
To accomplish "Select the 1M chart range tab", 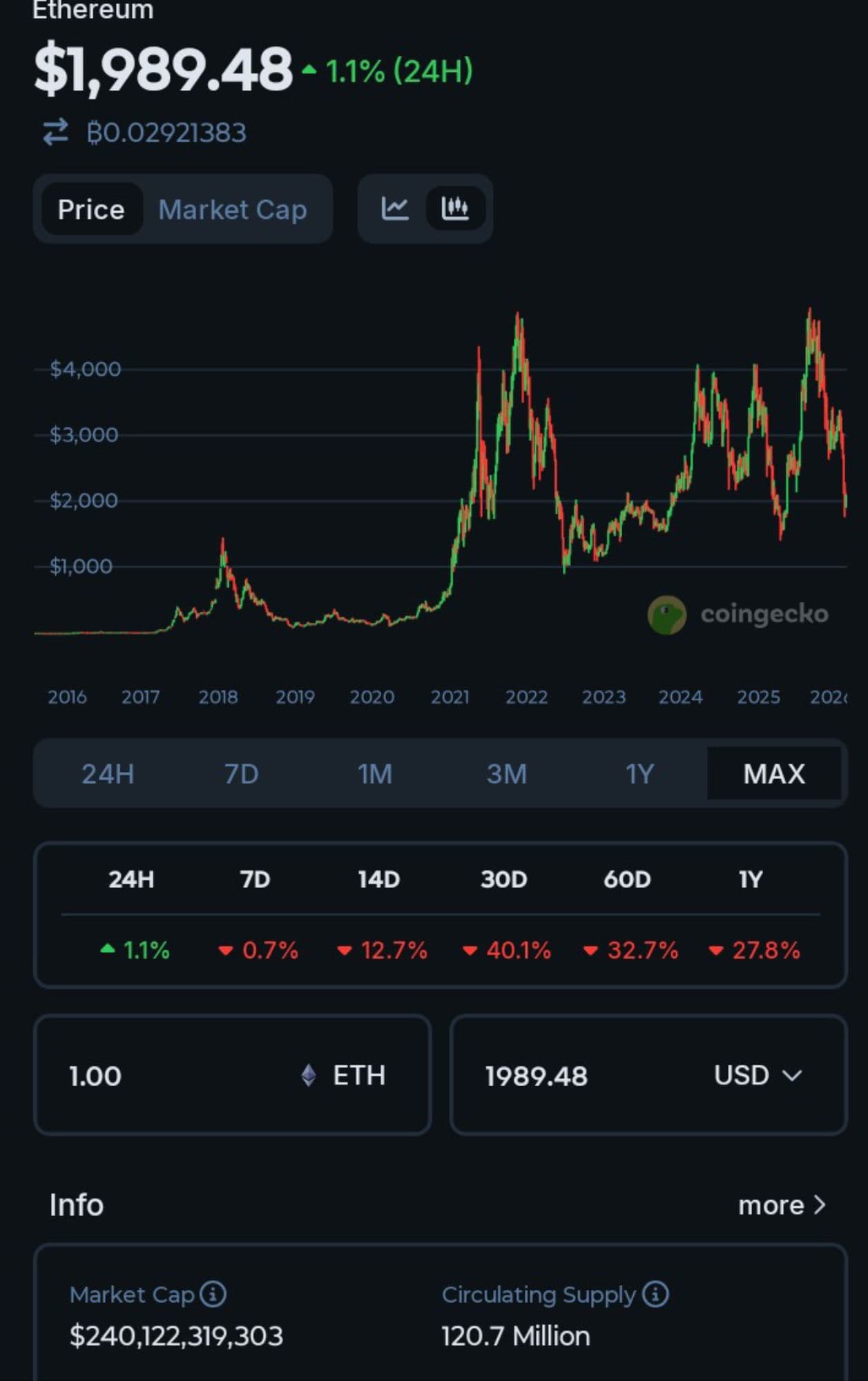I will click(x=375, y=773).
